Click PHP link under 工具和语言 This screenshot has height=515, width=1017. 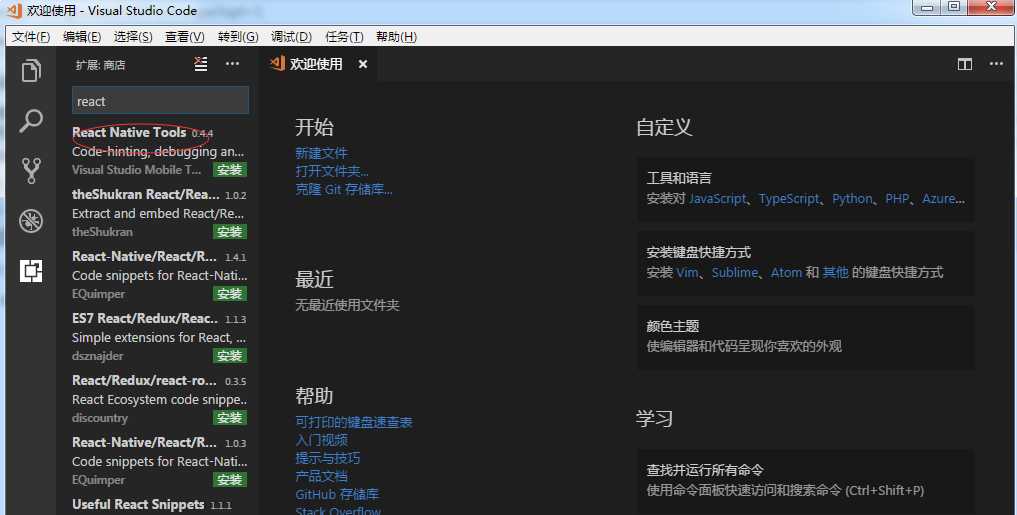pos(897,199)
